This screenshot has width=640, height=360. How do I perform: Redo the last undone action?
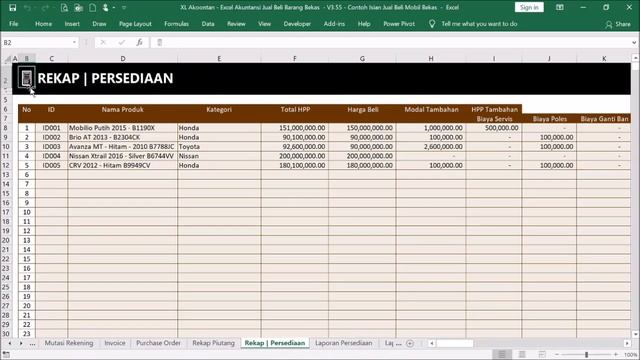pos(45,7)
